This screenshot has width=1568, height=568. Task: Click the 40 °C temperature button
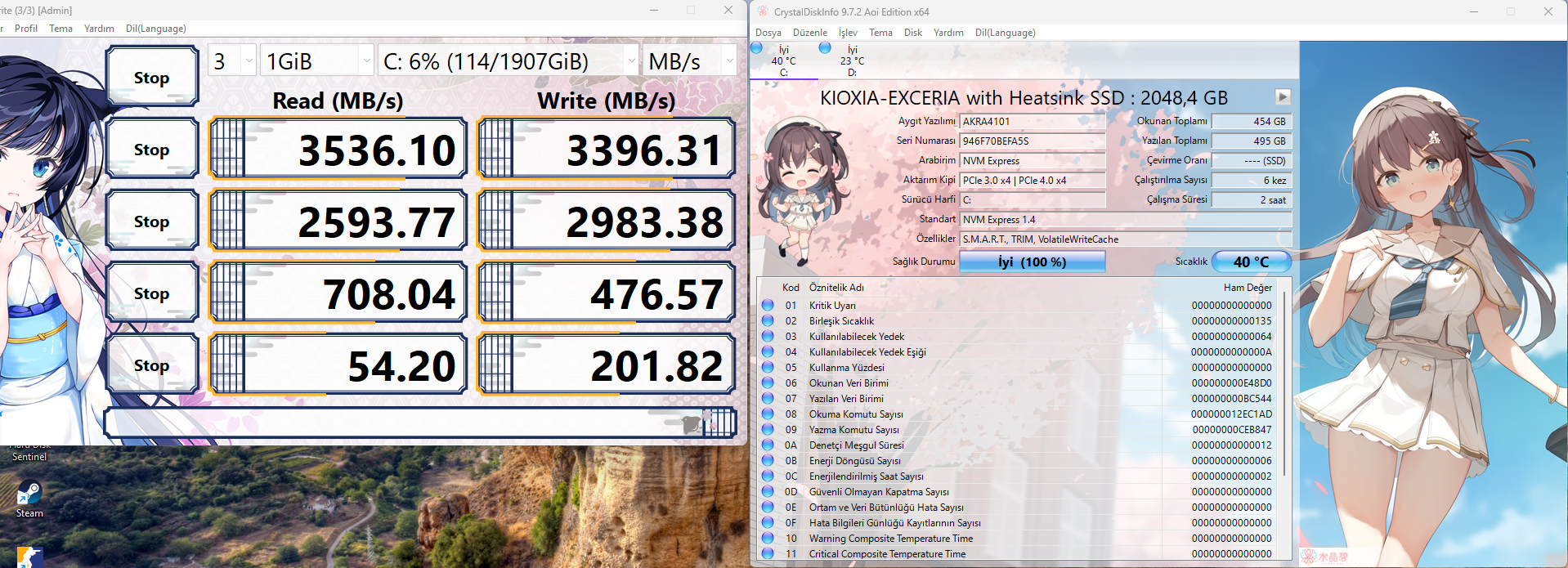(1252, 262)
